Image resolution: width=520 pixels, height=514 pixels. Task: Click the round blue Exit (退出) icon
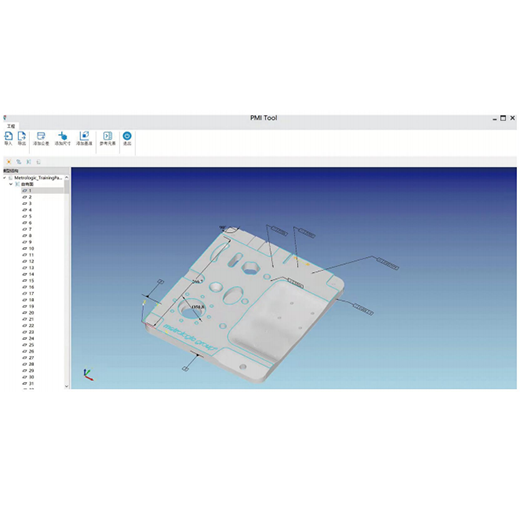[127, 136]
